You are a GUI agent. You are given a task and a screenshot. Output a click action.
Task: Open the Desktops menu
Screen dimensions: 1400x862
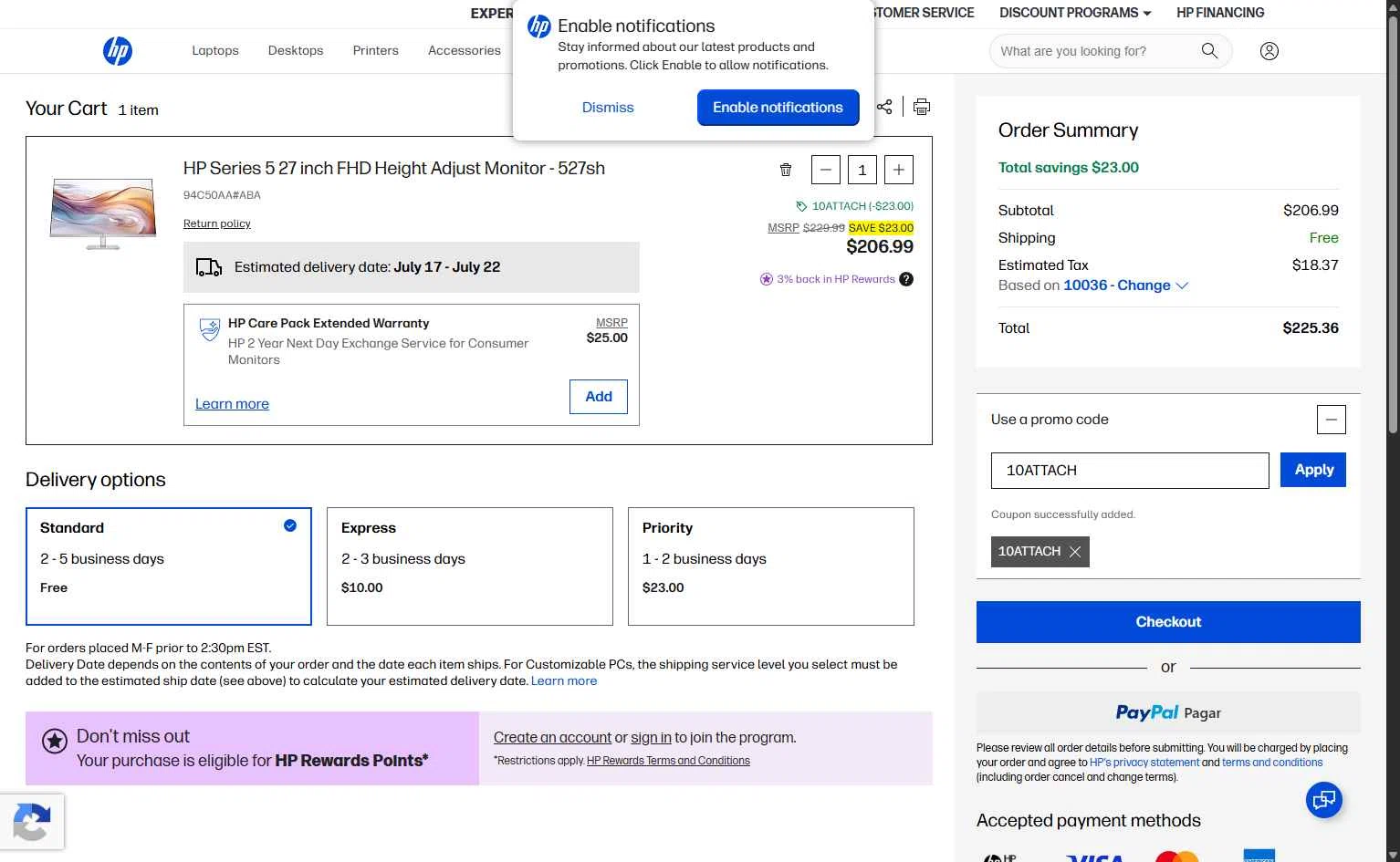click(x=296, y=51)
